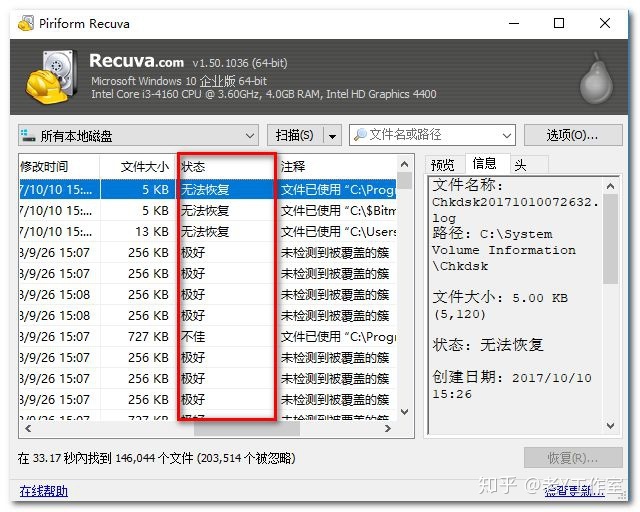Maximize the Piriform Recuva window

[x=559, y=23]
